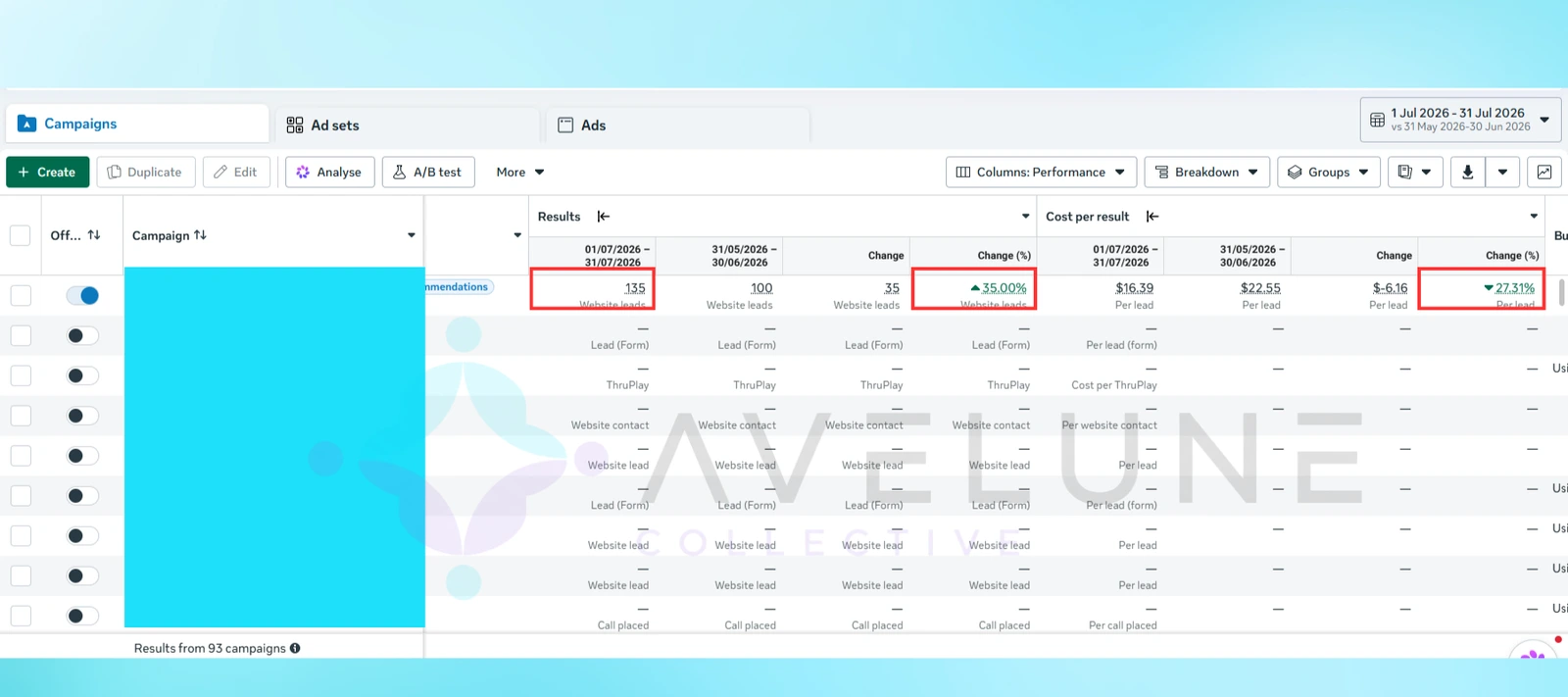Screen dimensions: 1568x697
Task: Tick the select-all checkbox in the header
Action: (x=20, y=235)
